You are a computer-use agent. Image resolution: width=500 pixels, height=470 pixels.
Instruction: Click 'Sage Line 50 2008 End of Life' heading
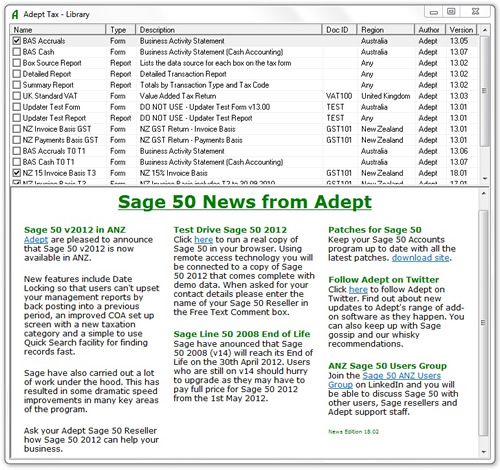point(242,334)
